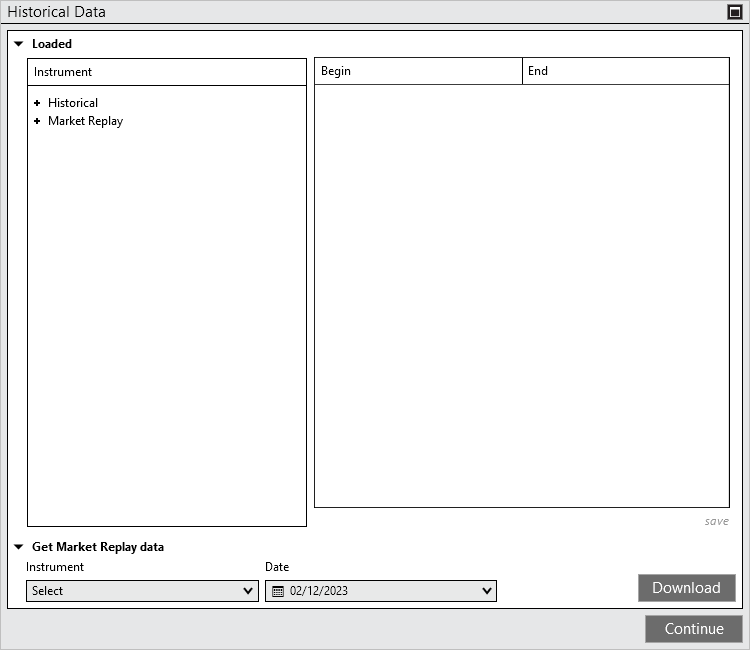The height and width of the screenshot is (650, 750).
Task: Select the Historical tree item label
Action: 73,103
